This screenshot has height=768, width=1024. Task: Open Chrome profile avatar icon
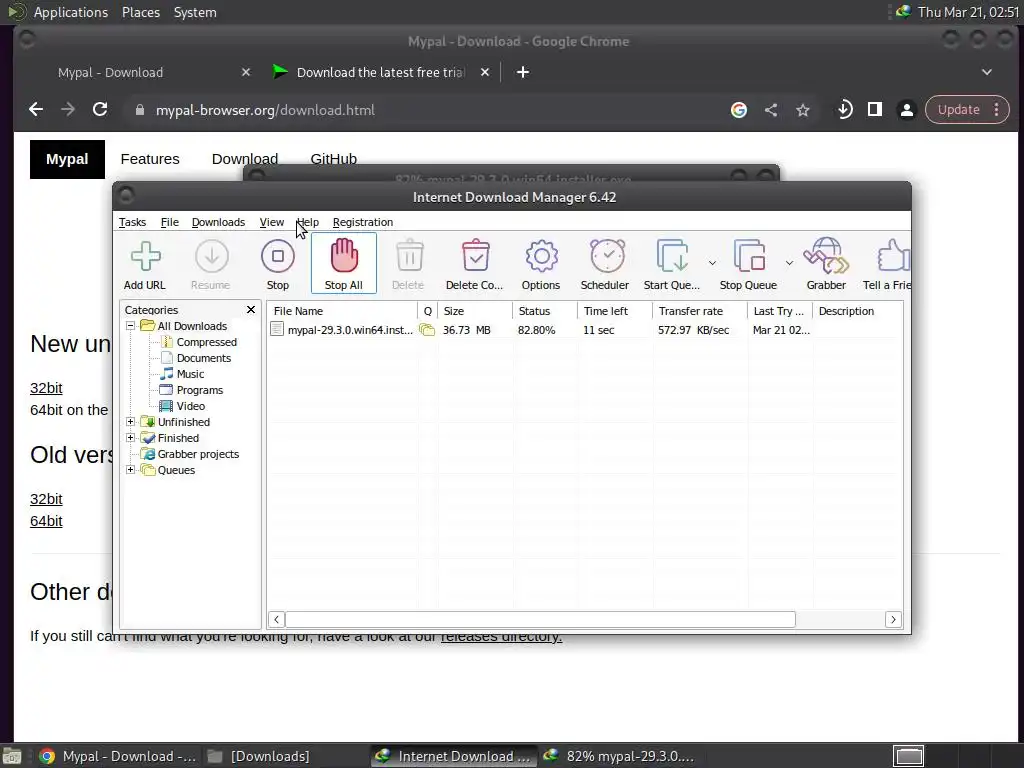click(906, 110)
